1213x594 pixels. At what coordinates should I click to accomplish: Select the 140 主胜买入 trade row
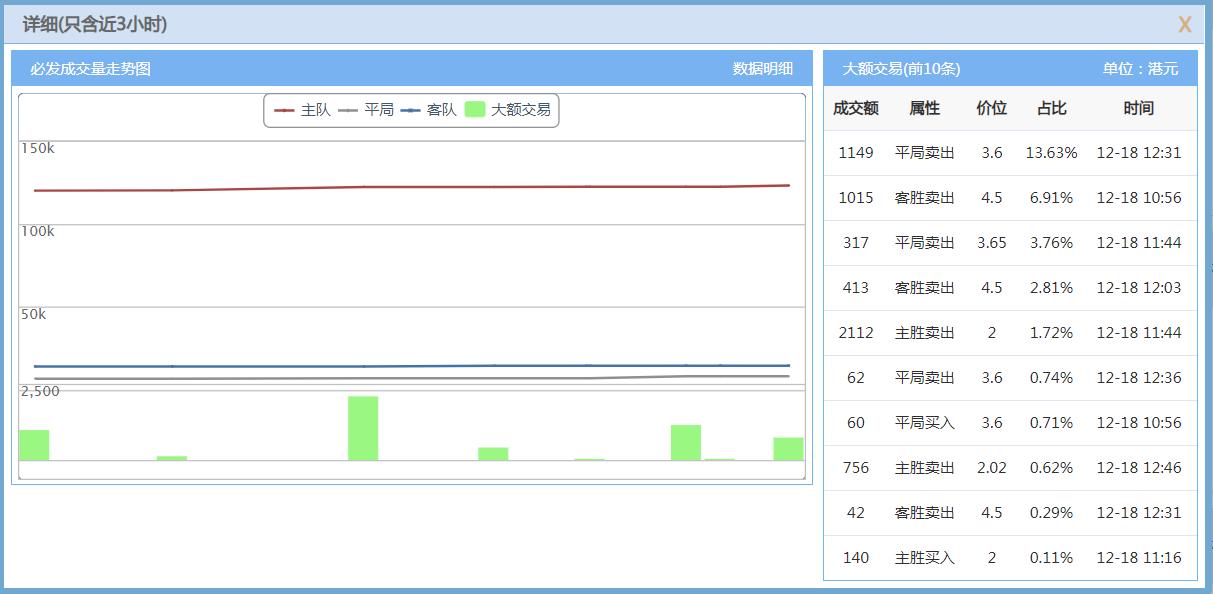coord(1000,557)
